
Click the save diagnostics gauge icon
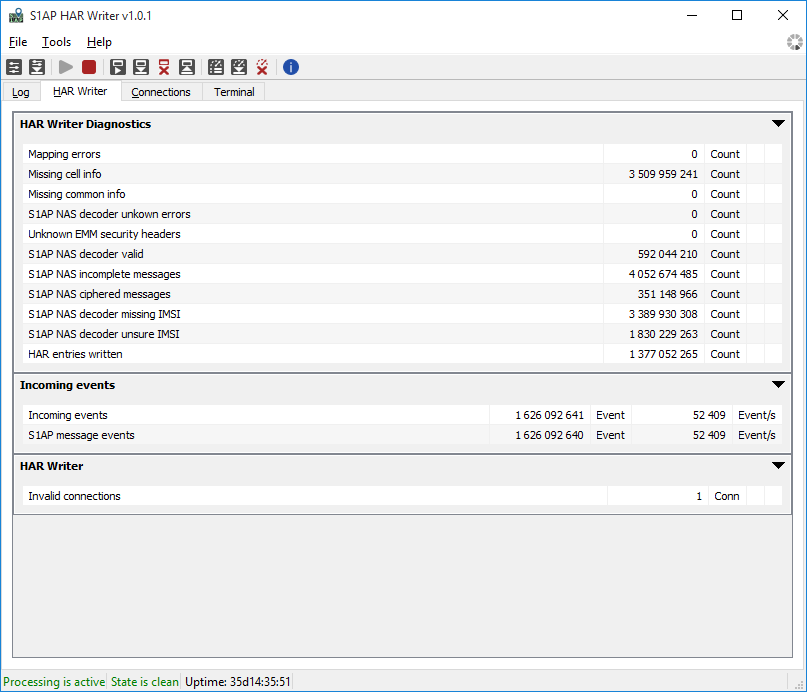coord(239,67)
